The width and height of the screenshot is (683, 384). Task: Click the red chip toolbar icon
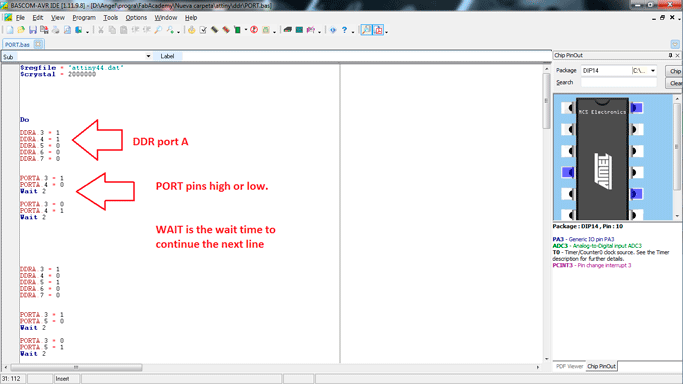point(226,30)
